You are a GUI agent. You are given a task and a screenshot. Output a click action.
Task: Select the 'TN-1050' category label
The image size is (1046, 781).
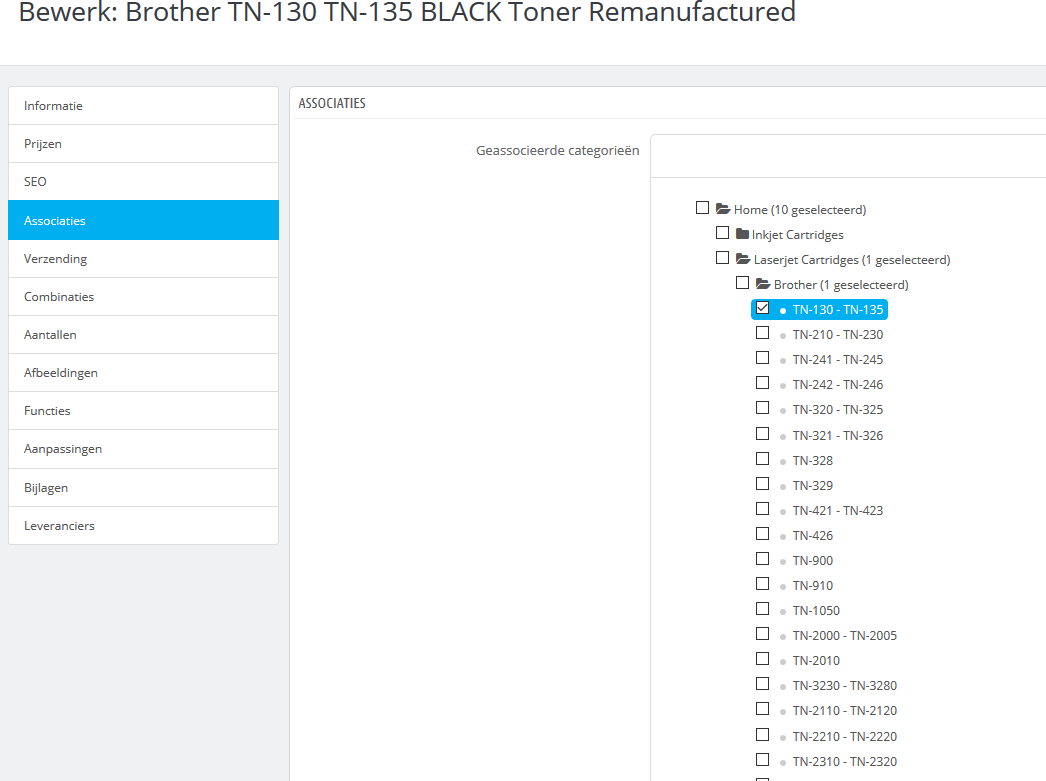(x=816, y=611)
